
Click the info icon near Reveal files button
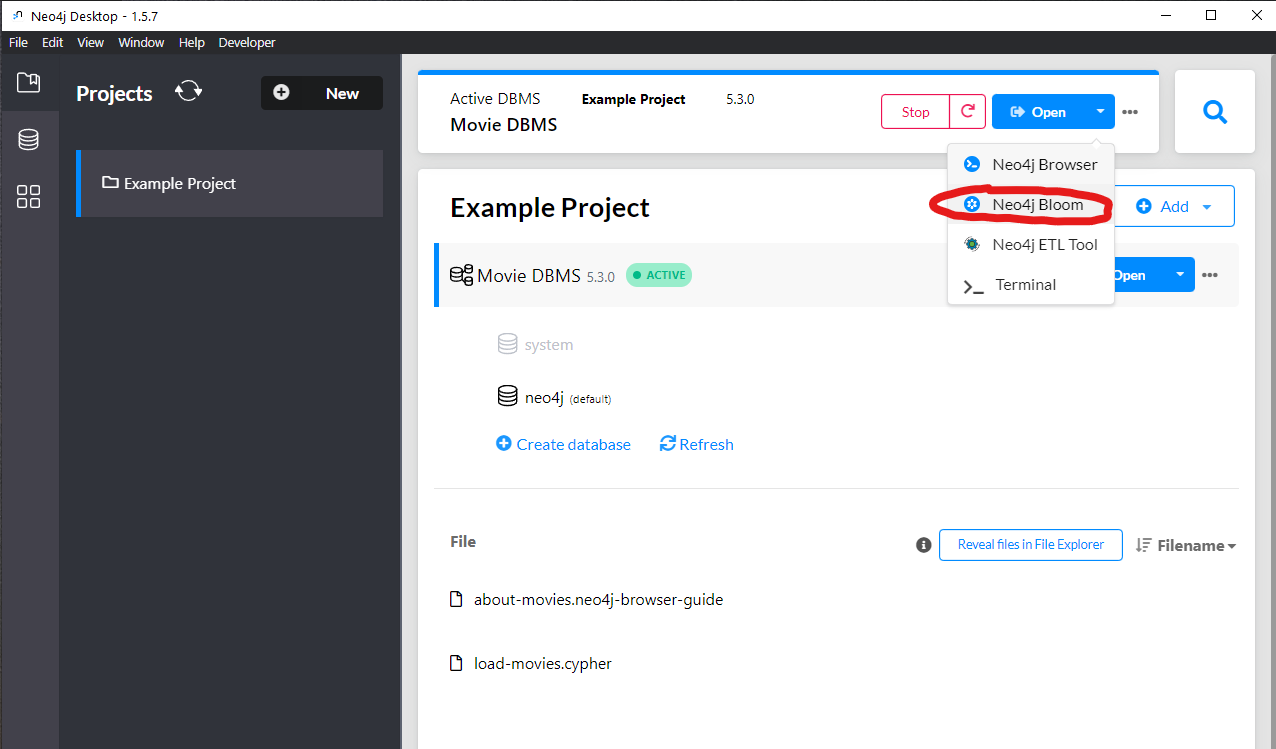point(923,545)
